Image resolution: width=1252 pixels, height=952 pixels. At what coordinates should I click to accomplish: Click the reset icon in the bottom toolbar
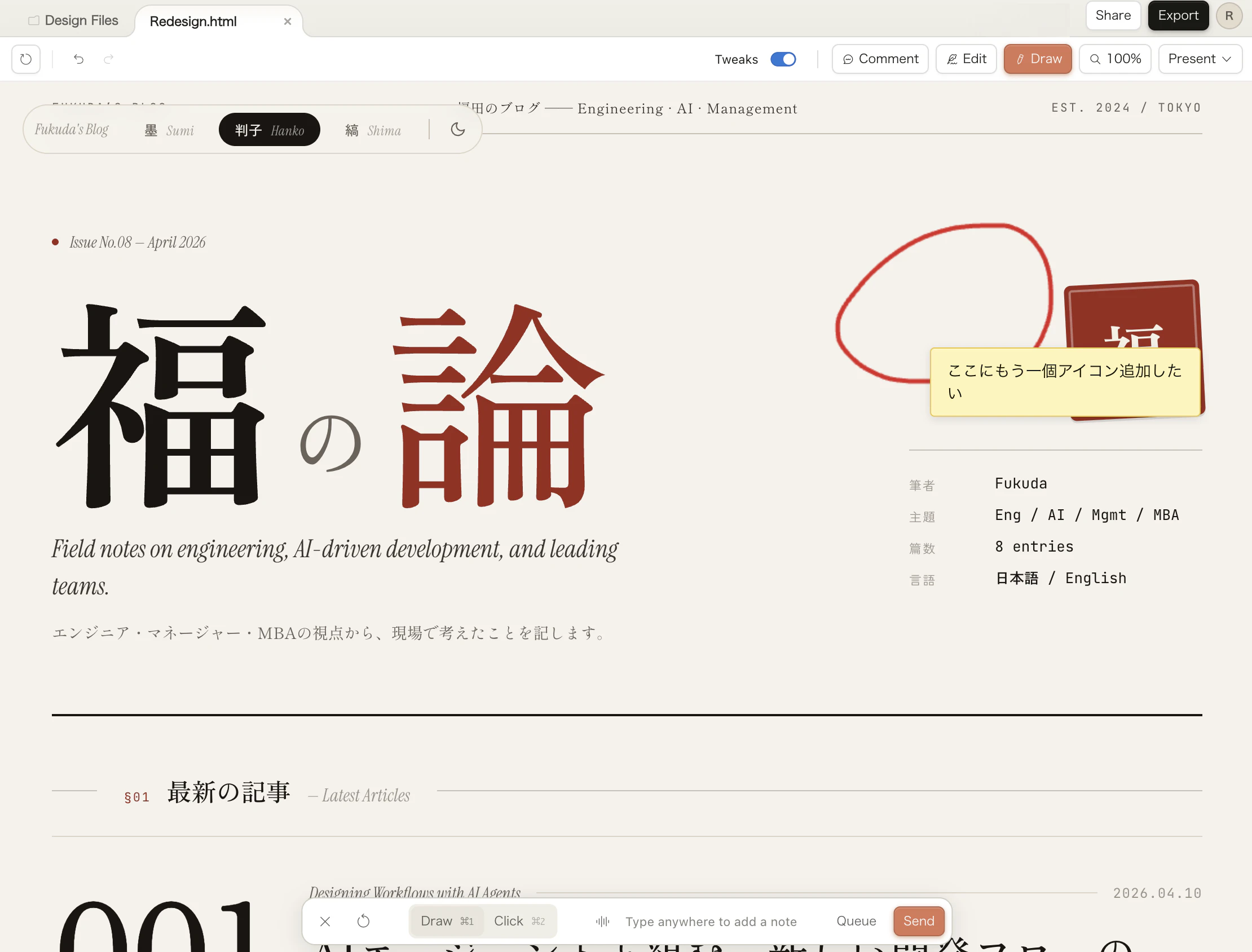pos(364,921)
